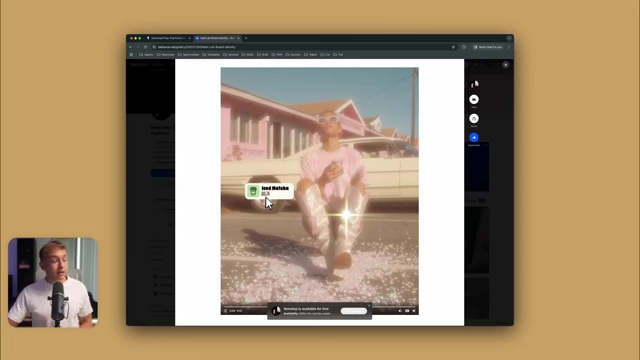Close the Behance project overlay
The width and height of the screenshot is (640, 360).
pos(505,64)
